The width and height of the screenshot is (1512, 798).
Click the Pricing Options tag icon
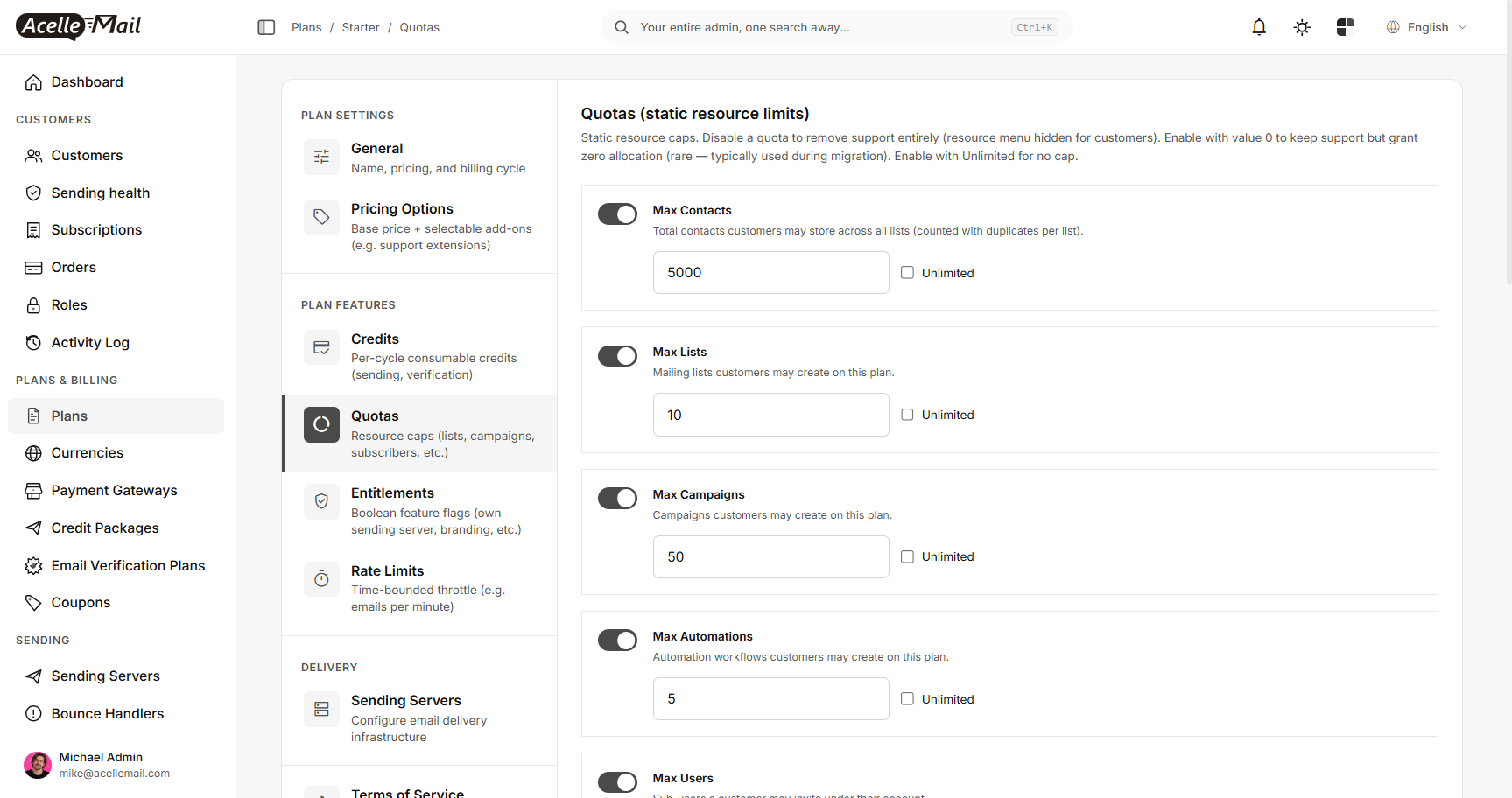pyautogui.click(x=321, y=217)
